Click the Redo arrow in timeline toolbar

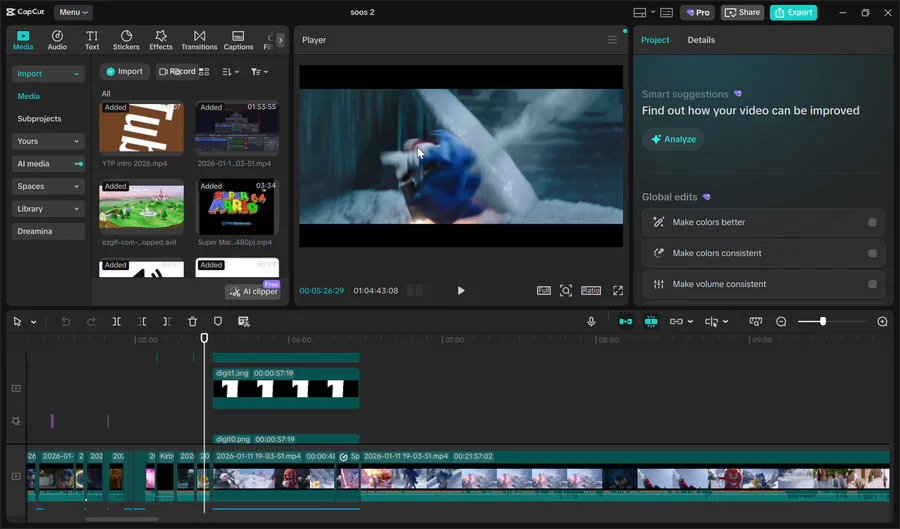click(91, 321)
